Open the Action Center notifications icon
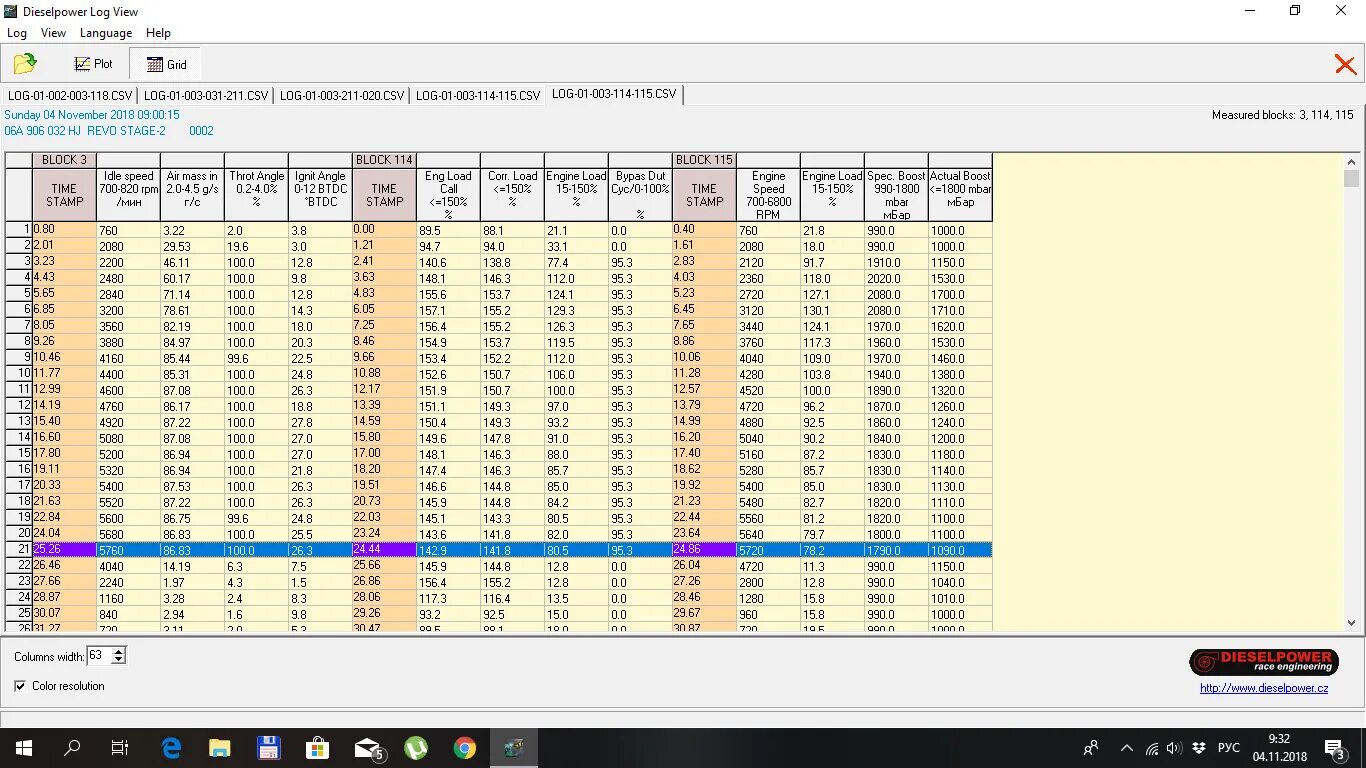This screenshot has width=1366, height=768. coord(1334,748)
